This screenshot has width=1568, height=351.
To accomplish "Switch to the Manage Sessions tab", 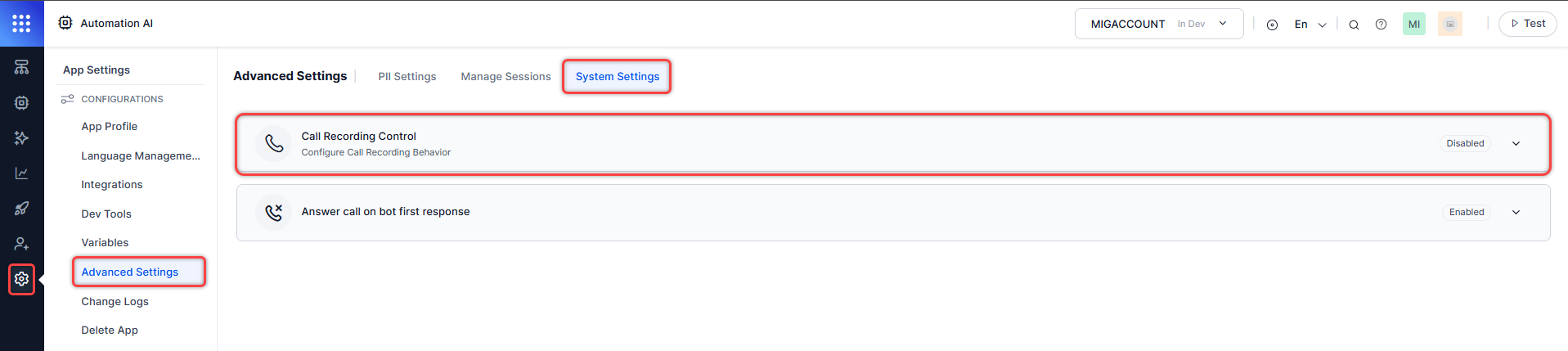I will click(x=505, y=77).
